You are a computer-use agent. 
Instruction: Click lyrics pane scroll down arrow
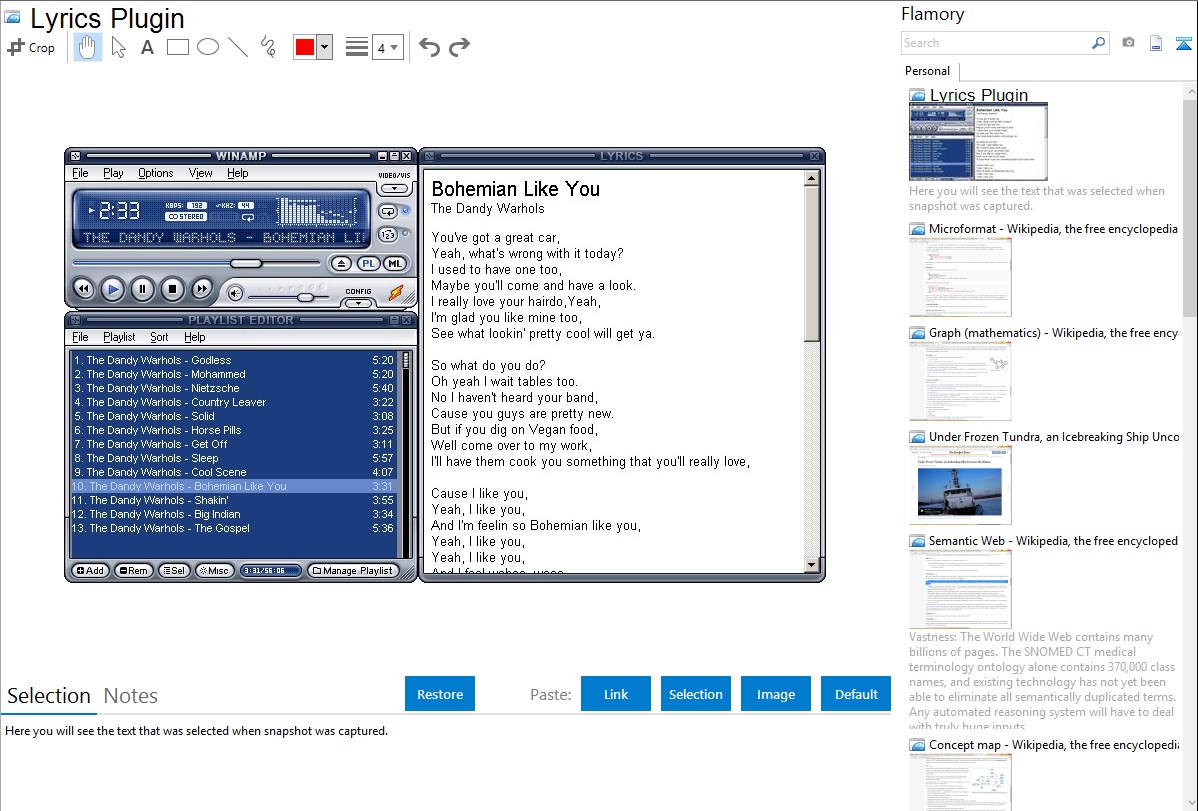pos(811,565)
